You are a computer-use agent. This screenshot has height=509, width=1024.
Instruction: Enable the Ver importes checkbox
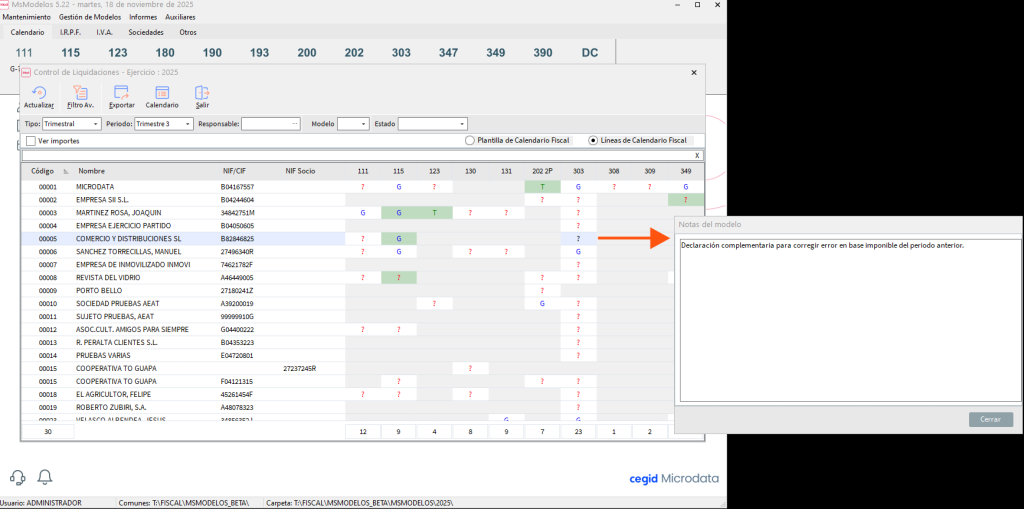tap(30, 141)
